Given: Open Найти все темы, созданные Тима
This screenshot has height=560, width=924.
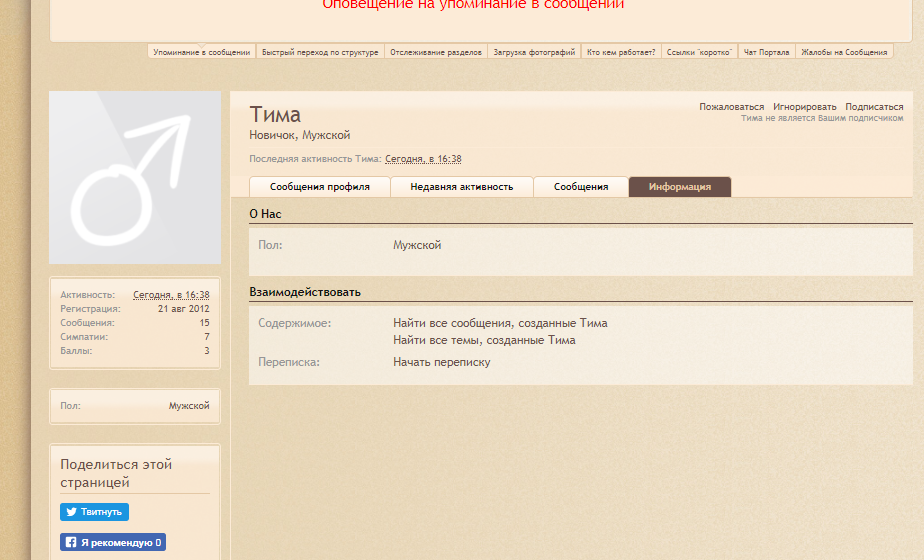Looking at the screenshot, I should click(484, 340).
